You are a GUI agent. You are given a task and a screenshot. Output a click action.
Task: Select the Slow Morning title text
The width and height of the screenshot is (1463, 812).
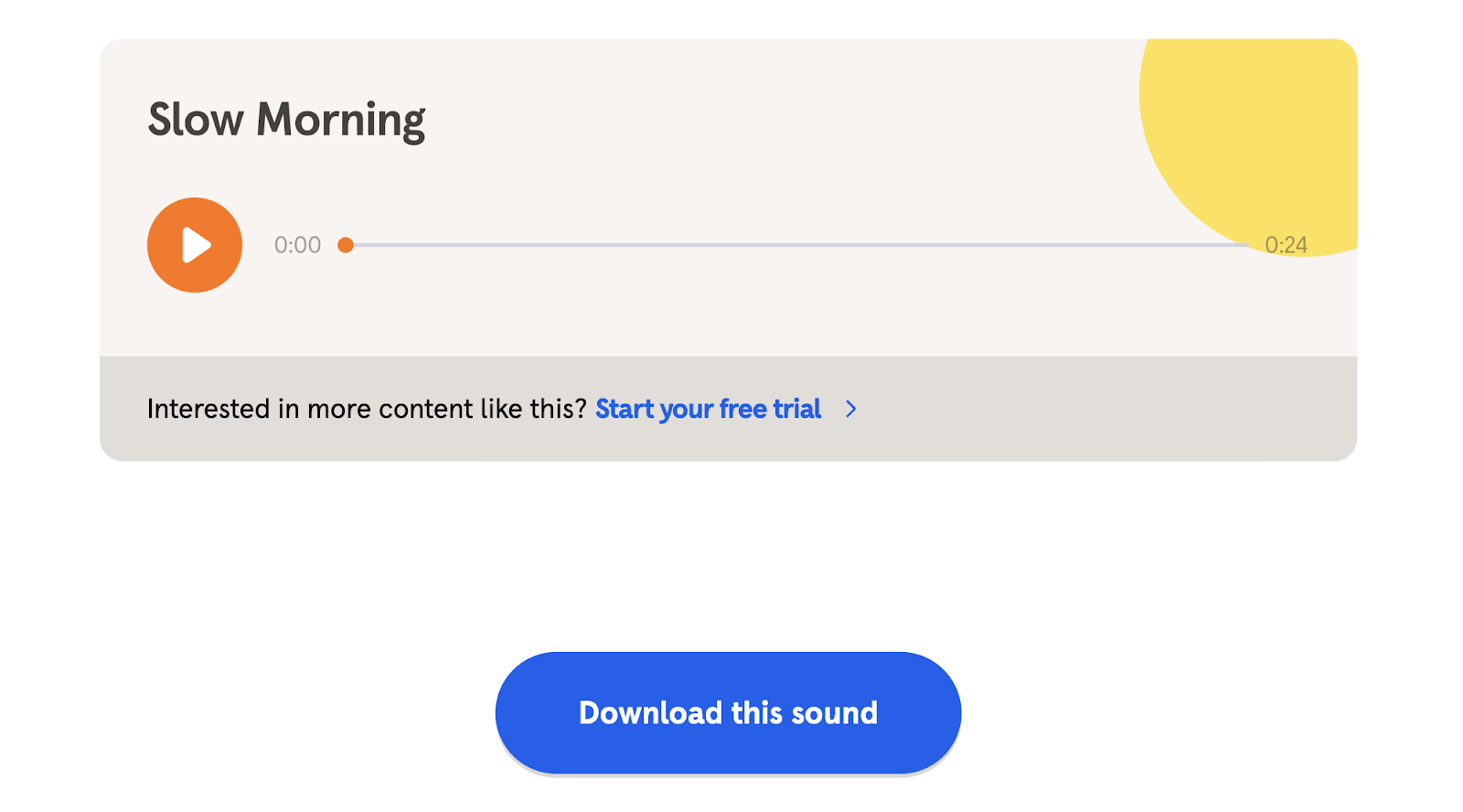coord(285,119)
